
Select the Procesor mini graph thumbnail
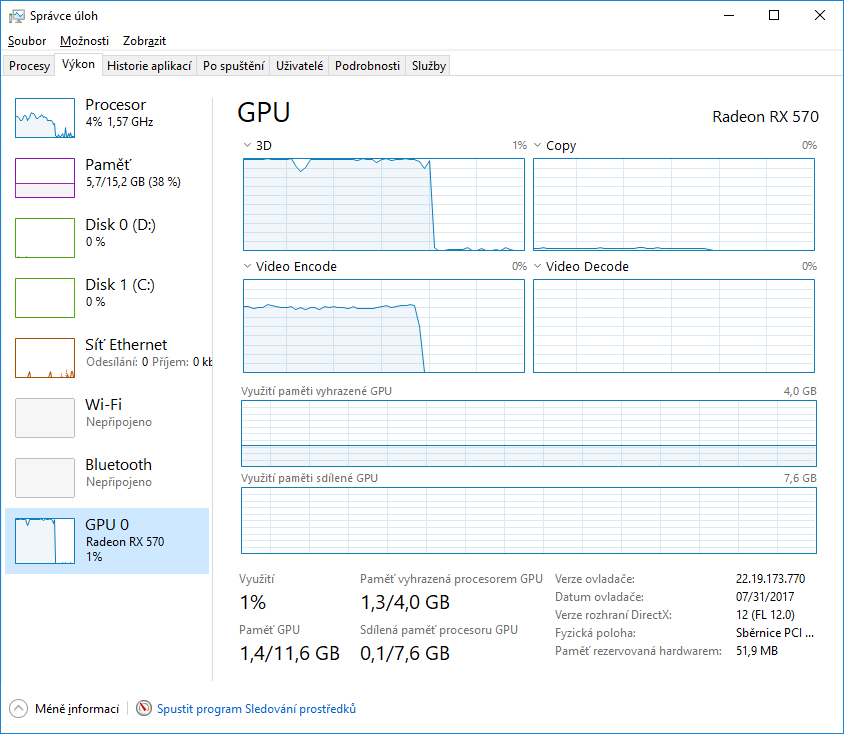pos(45,118)
